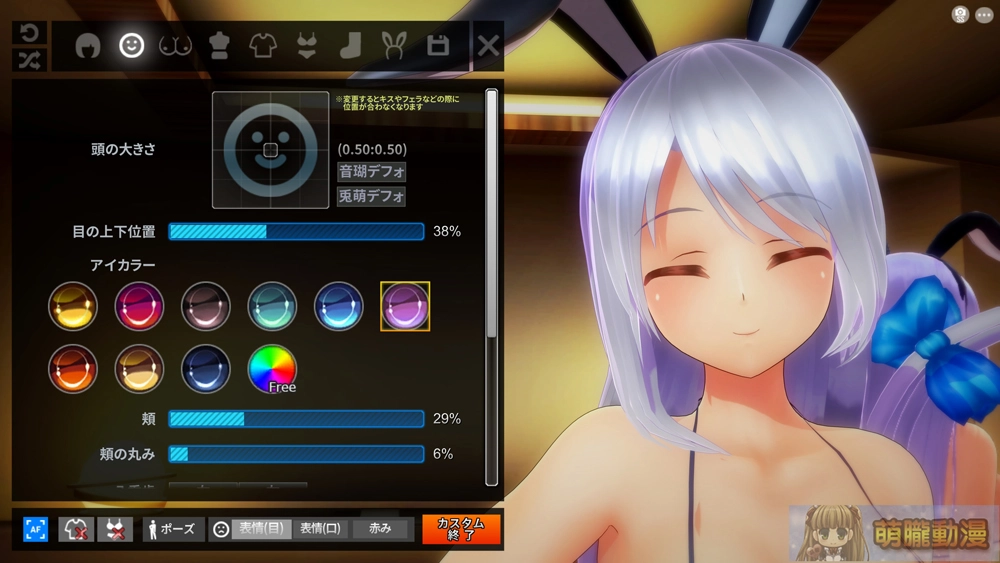Click the bunny ears accessory icon
Screen dimensions: 1000x563
click(393, 46)
